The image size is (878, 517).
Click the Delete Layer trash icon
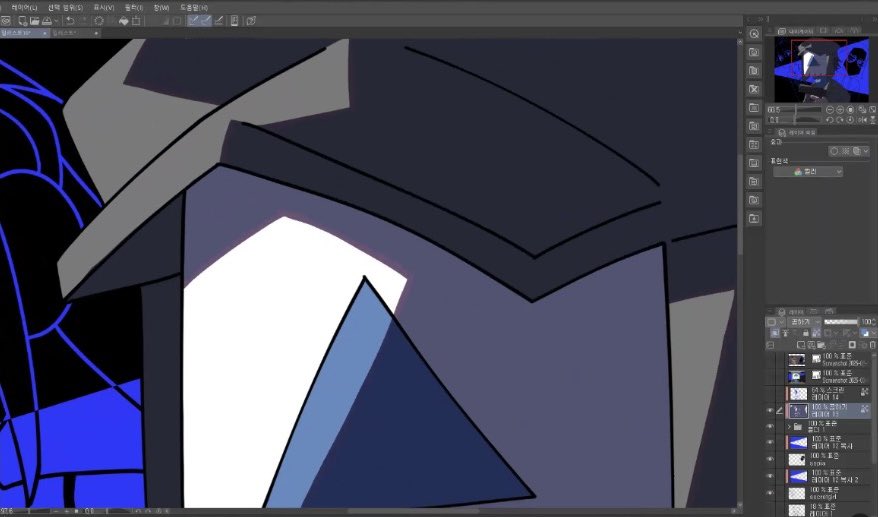click(872, 345)
